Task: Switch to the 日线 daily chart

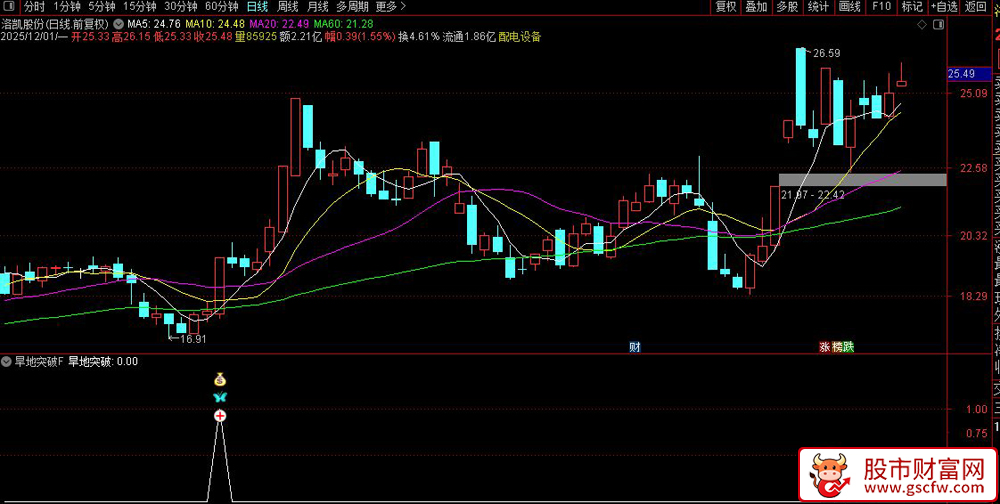Action: (257, 7)
